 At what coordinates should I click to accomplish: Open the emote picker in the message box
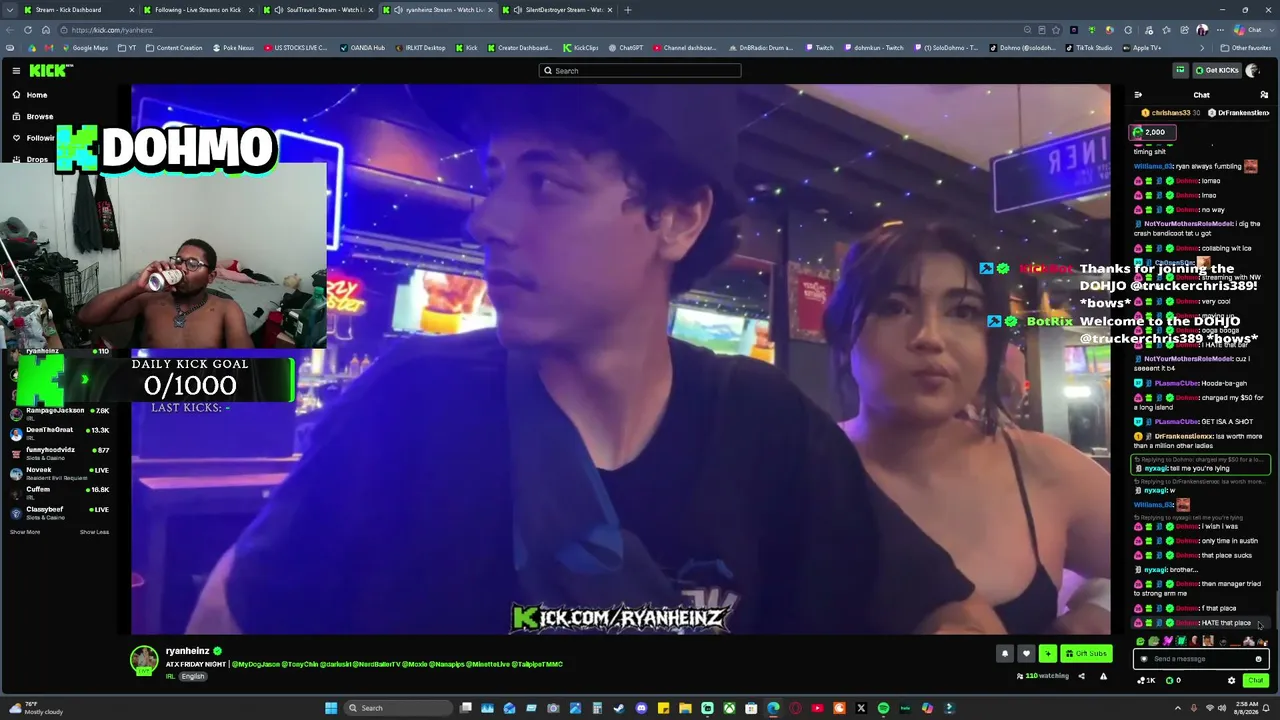pos(1258,659)
